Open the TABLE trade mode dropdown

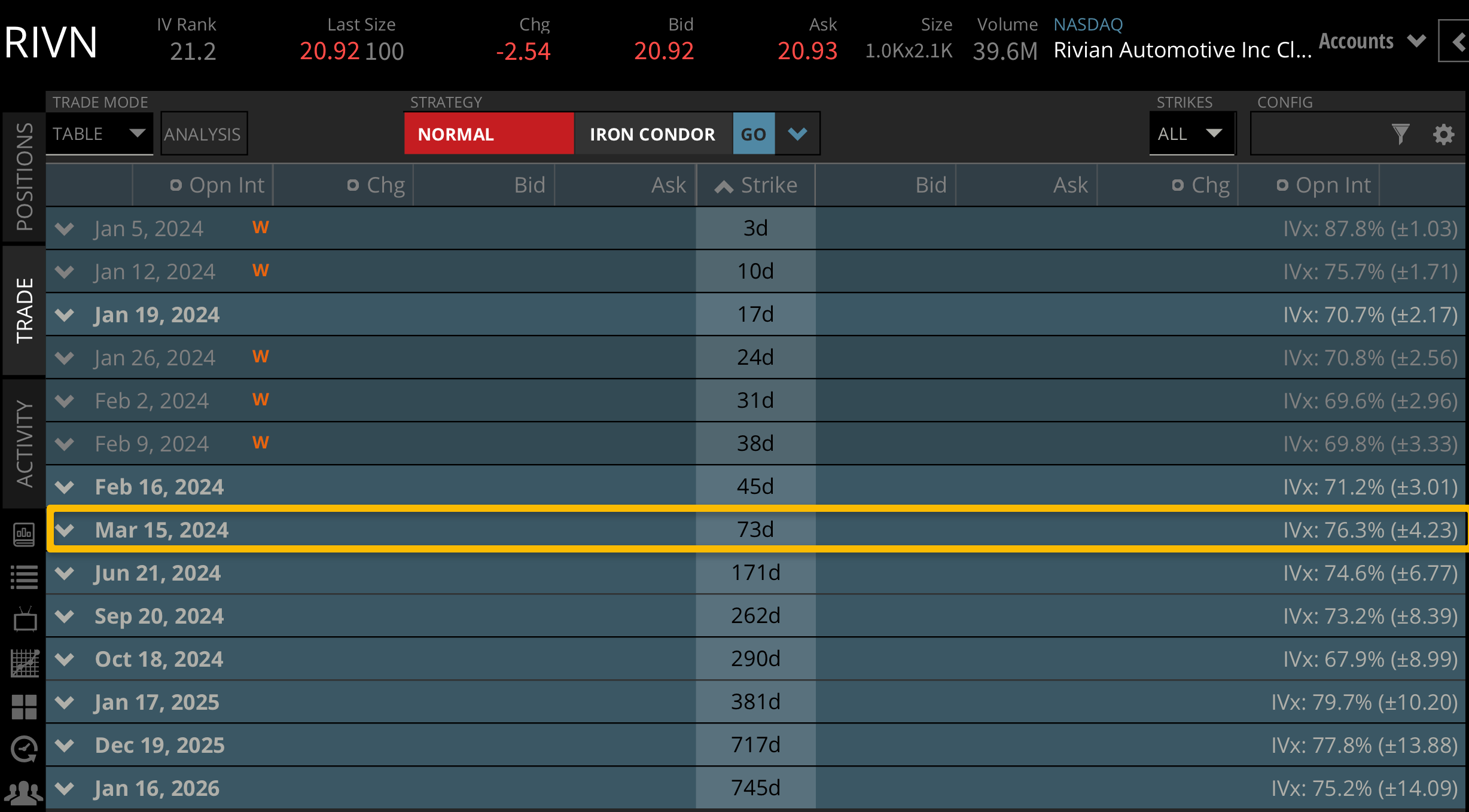(x=99, y=134)
